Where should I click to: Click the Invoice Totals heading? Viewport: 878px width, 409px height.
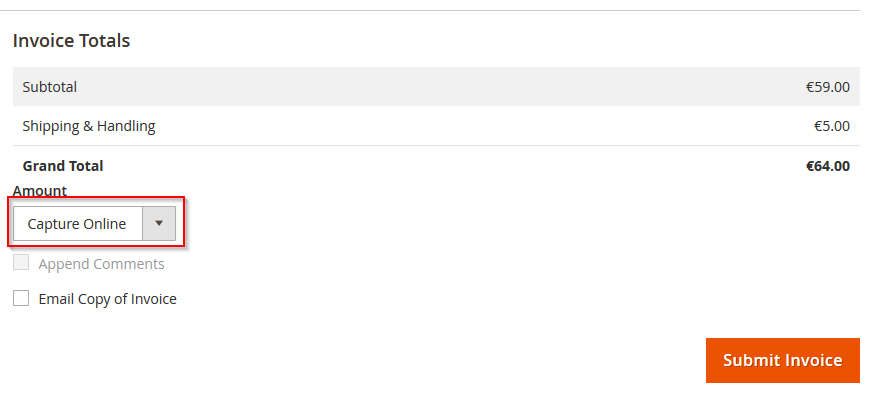point(71,41)
